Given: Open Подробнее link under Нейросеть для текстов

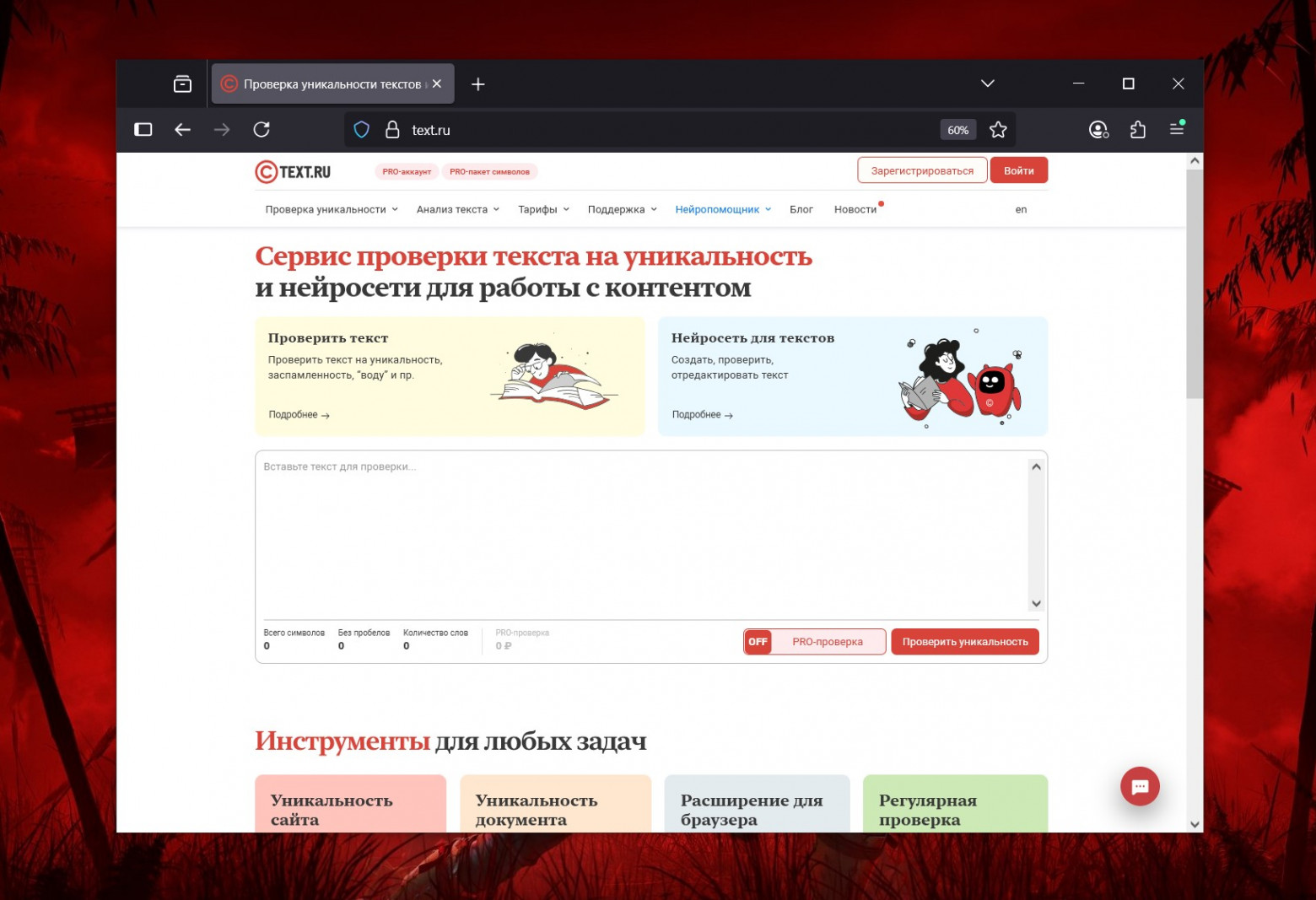Looking at the screenshot, I should [x=698, y=414].
